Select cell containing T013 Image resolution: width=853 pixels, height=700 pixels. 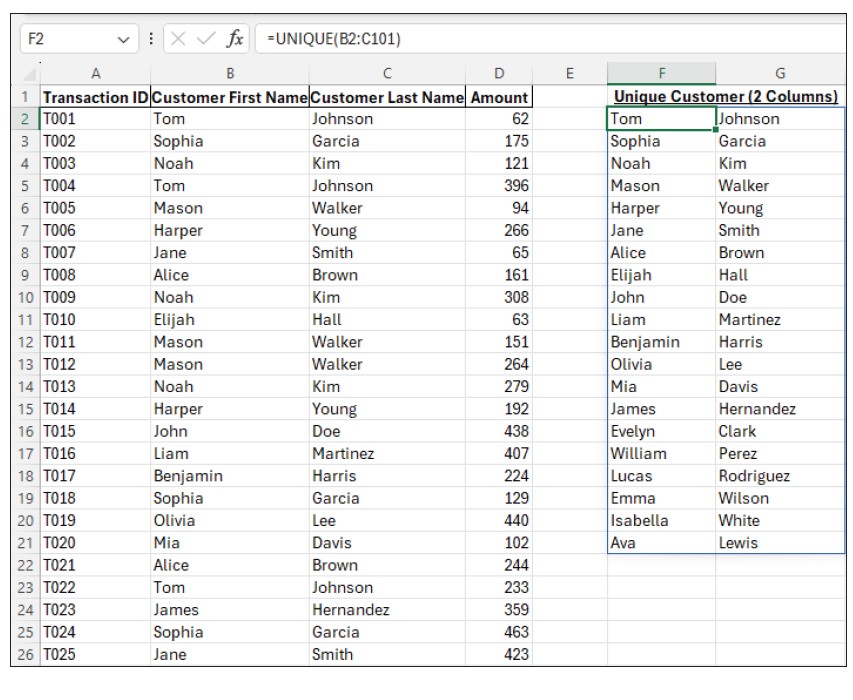(x=95, y=387)
